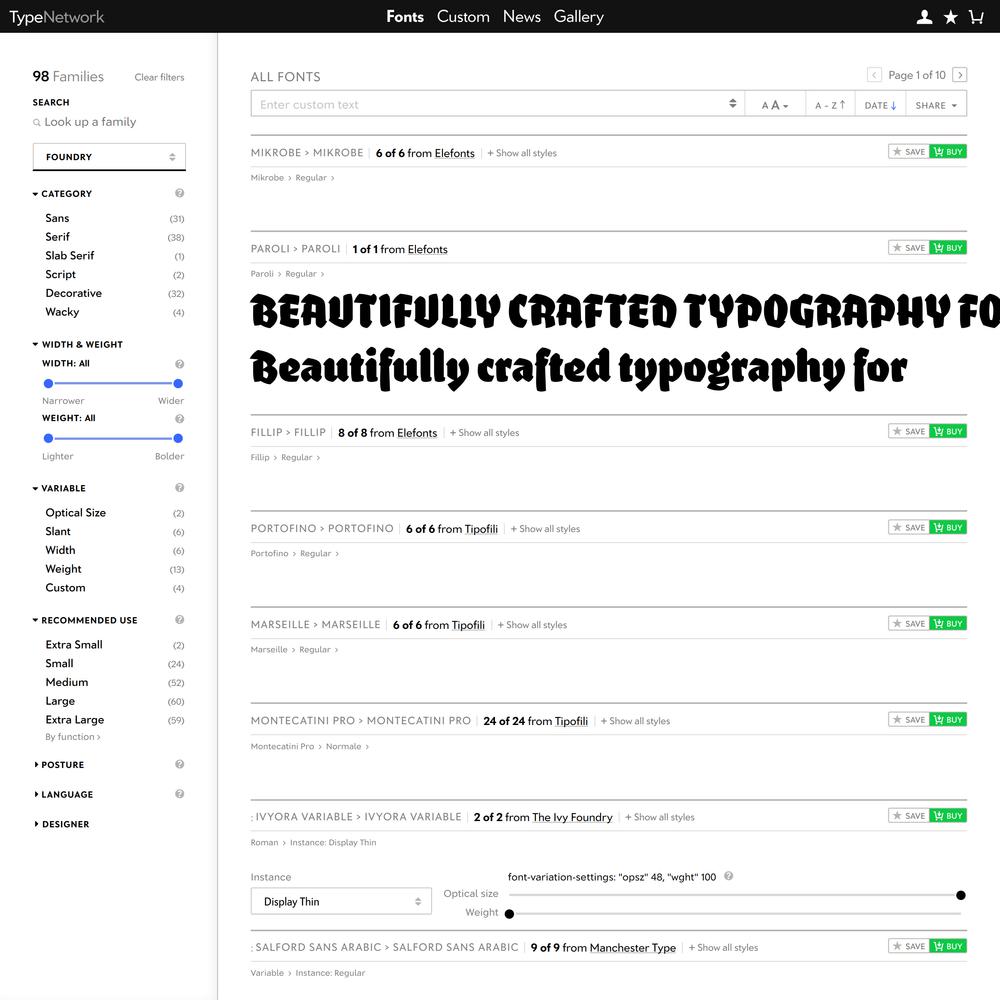This screenshot has height=1000, width=1000.
Task: Click Width help question mark icon
Action: [179, 364]
